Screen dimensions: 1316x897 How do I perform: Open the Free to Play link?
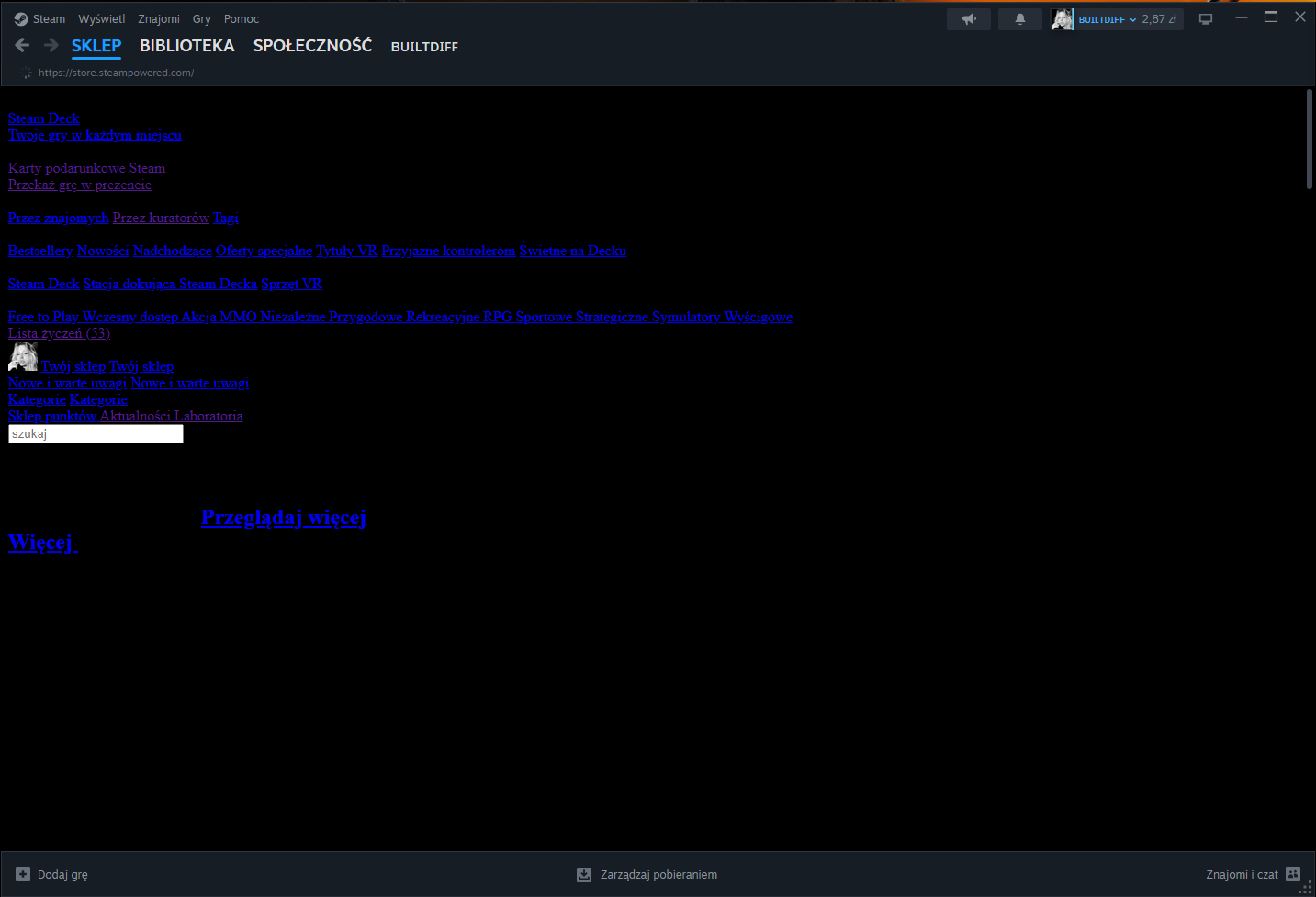[x=44, y=317]
